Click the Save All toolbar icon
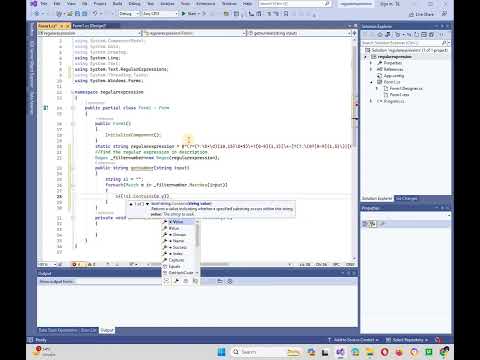The height and width of the screenshot is (360, 480). point(85,14)
